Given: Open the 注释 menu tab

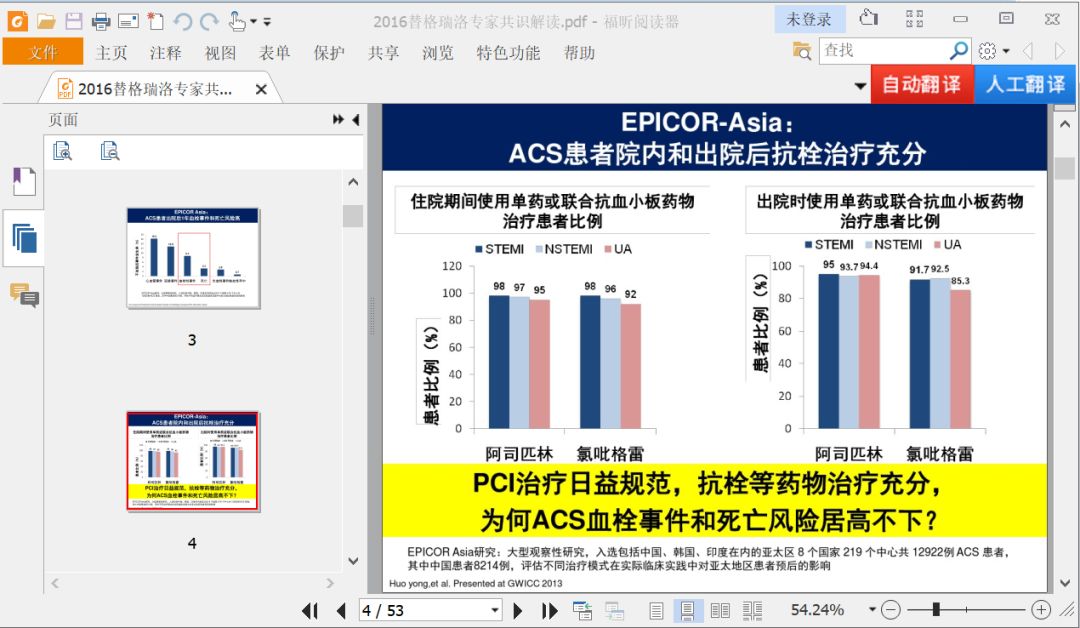Looking at the screenshot, I should [165, 53].
